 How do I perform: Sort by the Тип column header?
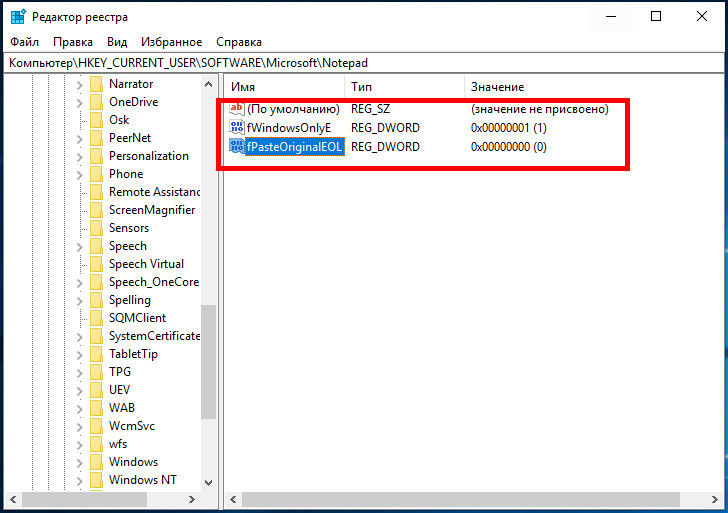(x=404, y=87)
